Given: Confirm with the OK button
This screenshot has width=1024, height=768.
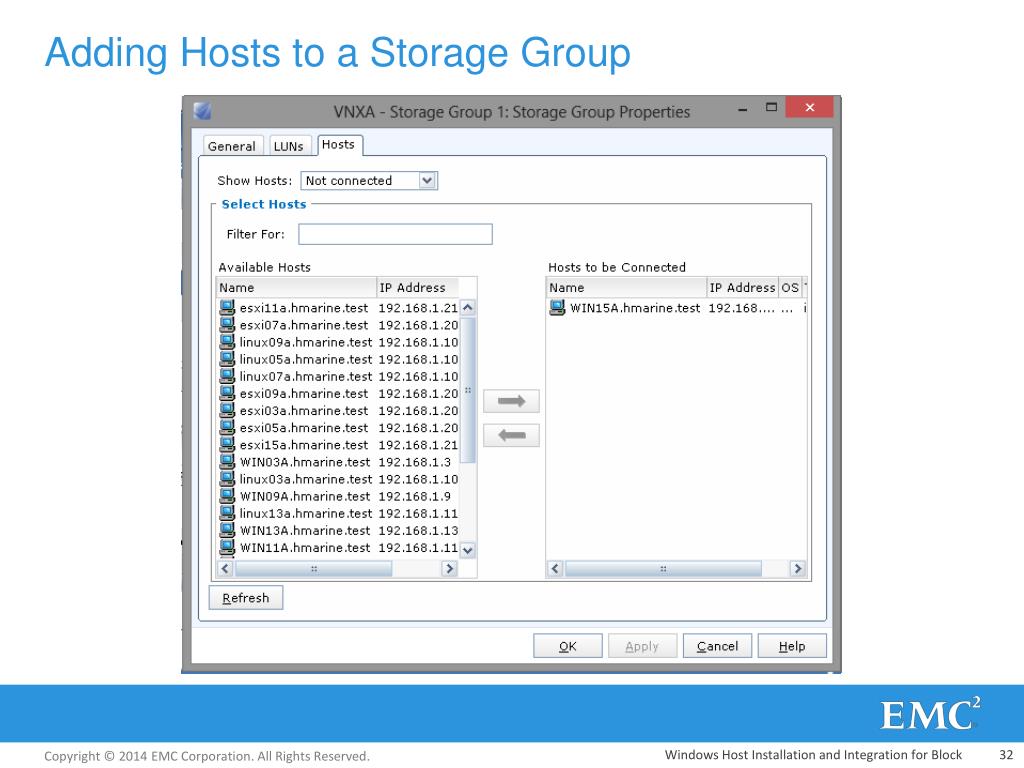Looking at the screenshot, I should 568,646.
